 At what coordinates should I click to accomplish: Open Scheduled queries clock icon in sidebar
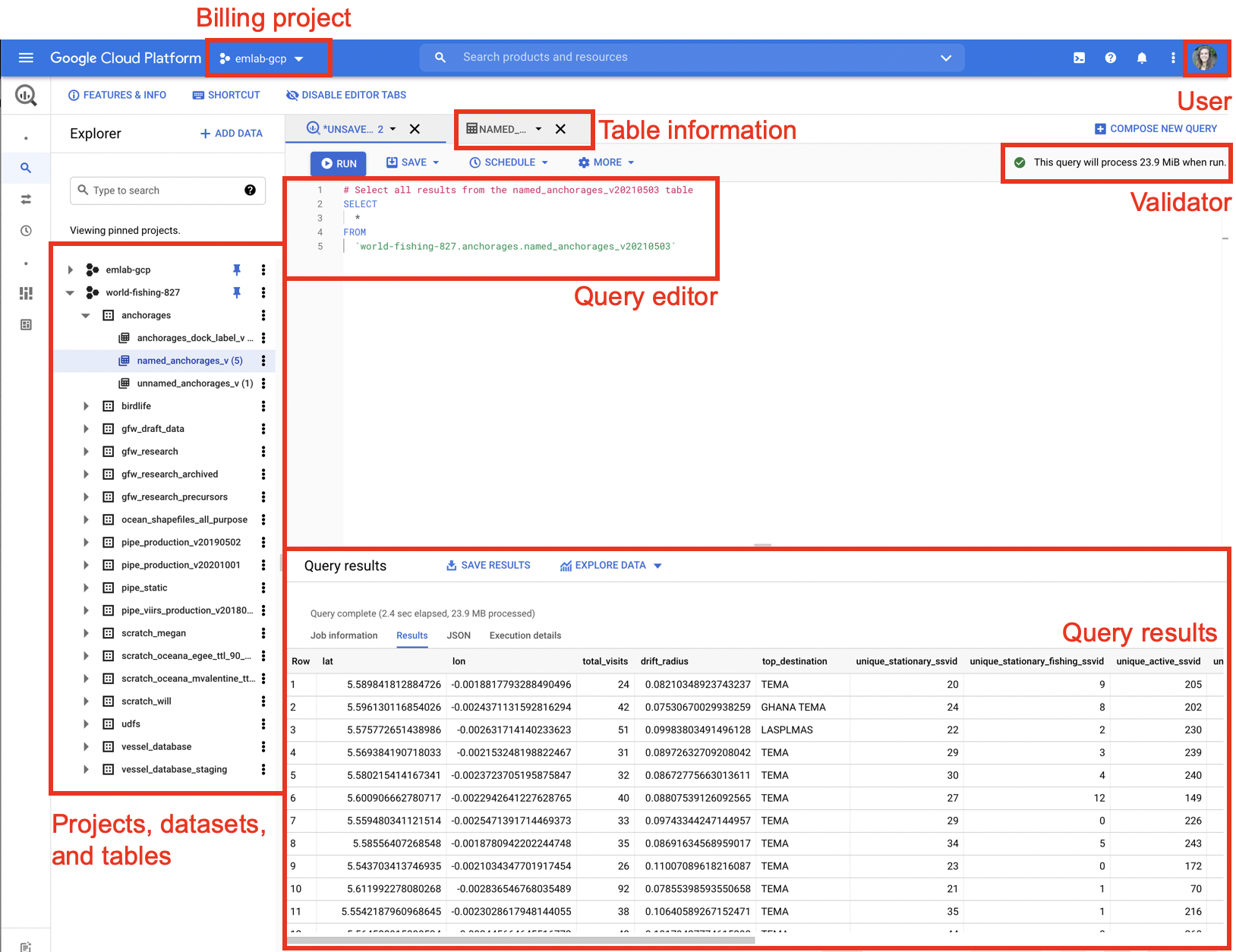tap(26, 231)
